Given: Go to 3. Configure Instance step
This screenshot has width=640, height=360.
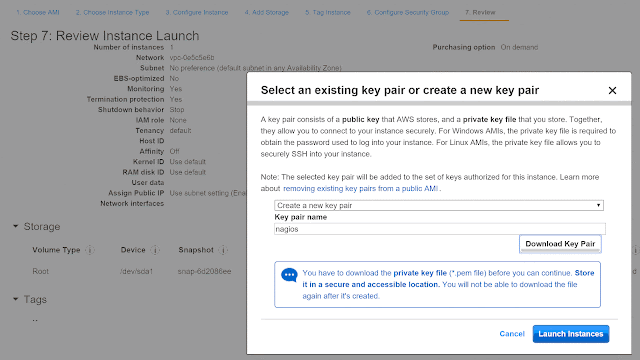Looking at the screenshot, I should (197, 13).
